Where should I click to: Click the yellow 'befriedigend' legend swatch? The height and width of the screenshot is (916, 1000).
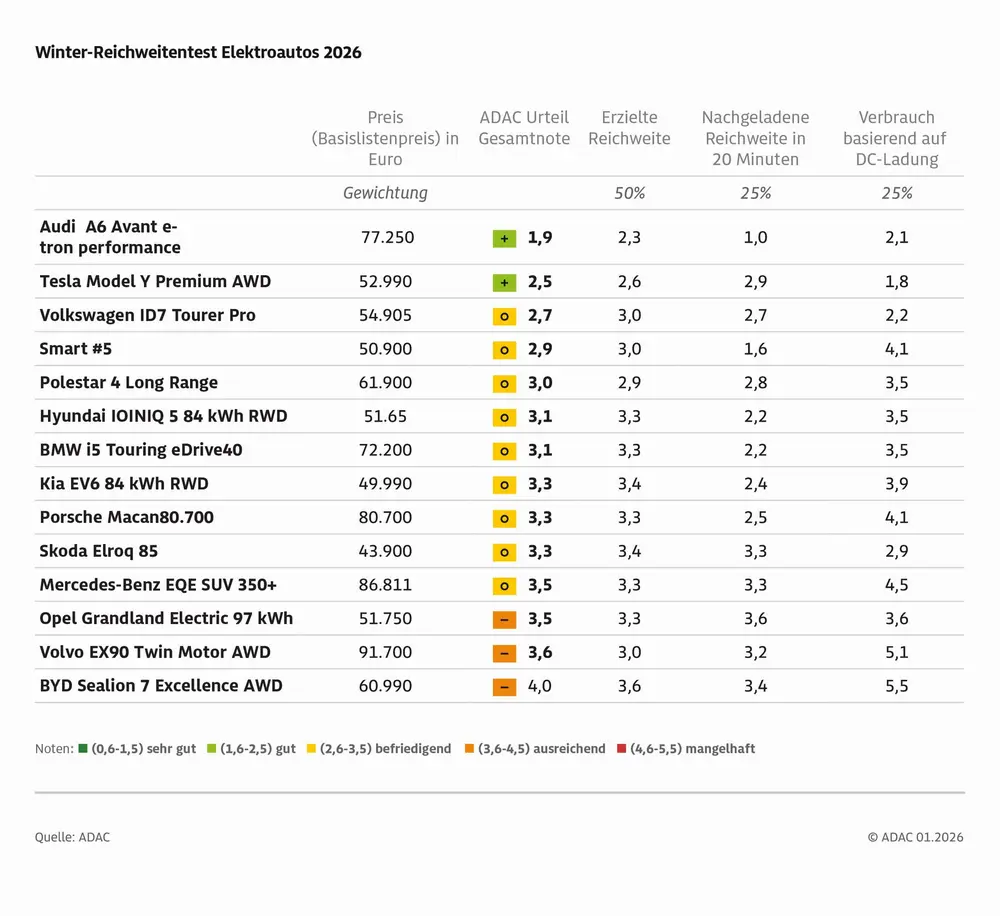click(312, 748)
